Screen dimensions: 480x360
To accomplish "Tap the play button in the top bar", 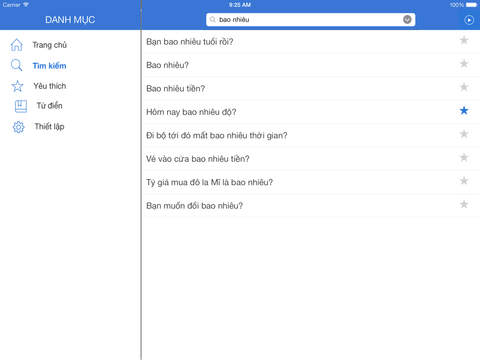I will (x=469, y=20).
